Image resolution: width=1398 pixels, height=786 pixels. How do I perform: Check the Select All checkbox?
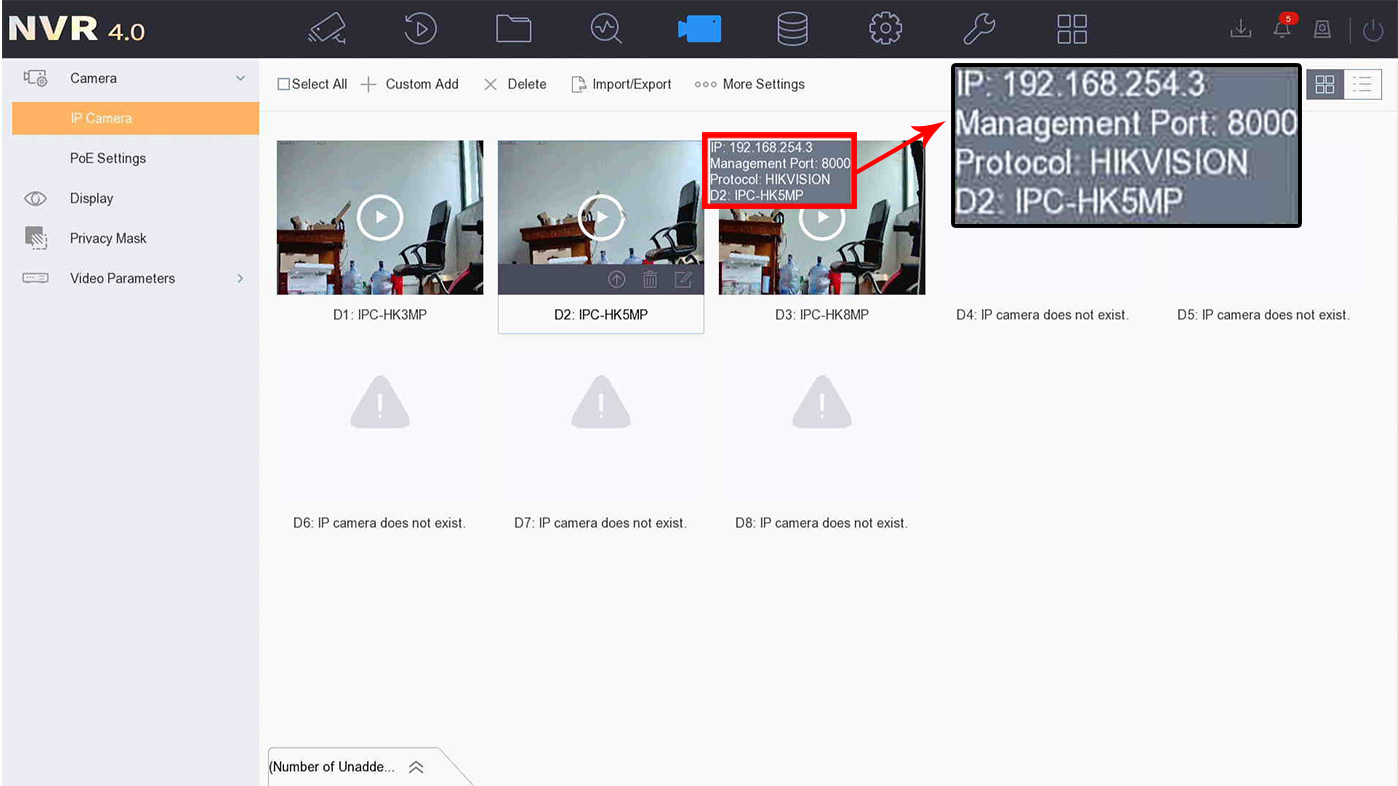click(x=284, y=84)
